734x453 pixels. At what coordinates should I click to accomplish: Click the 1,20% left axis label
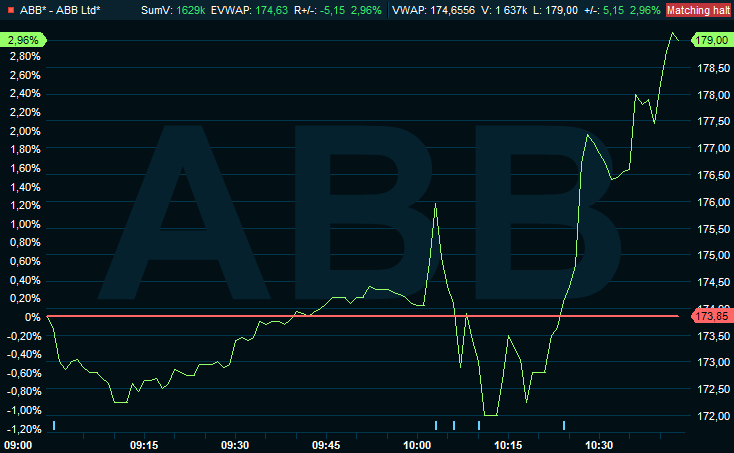click(25, 205)
